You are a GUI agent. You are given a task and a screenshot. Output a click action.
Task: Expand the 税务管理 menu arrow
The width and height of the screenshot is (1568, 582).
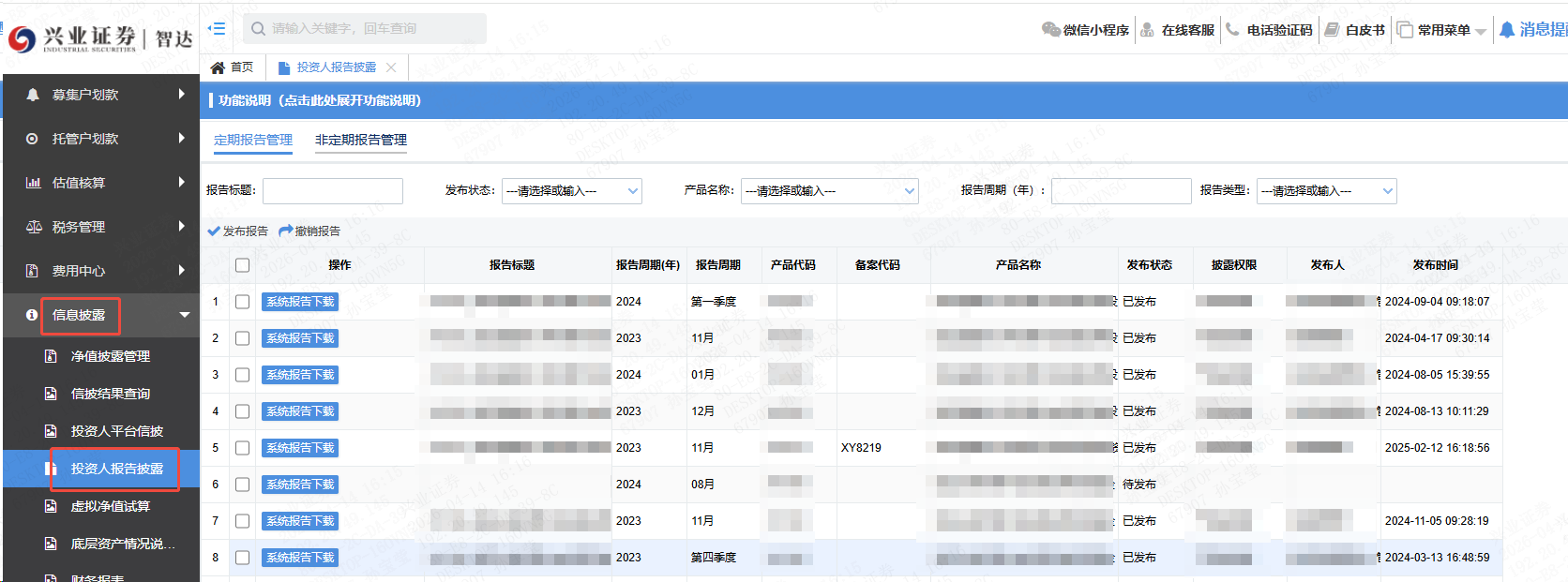pyautogui.click(x=181, y=226)
